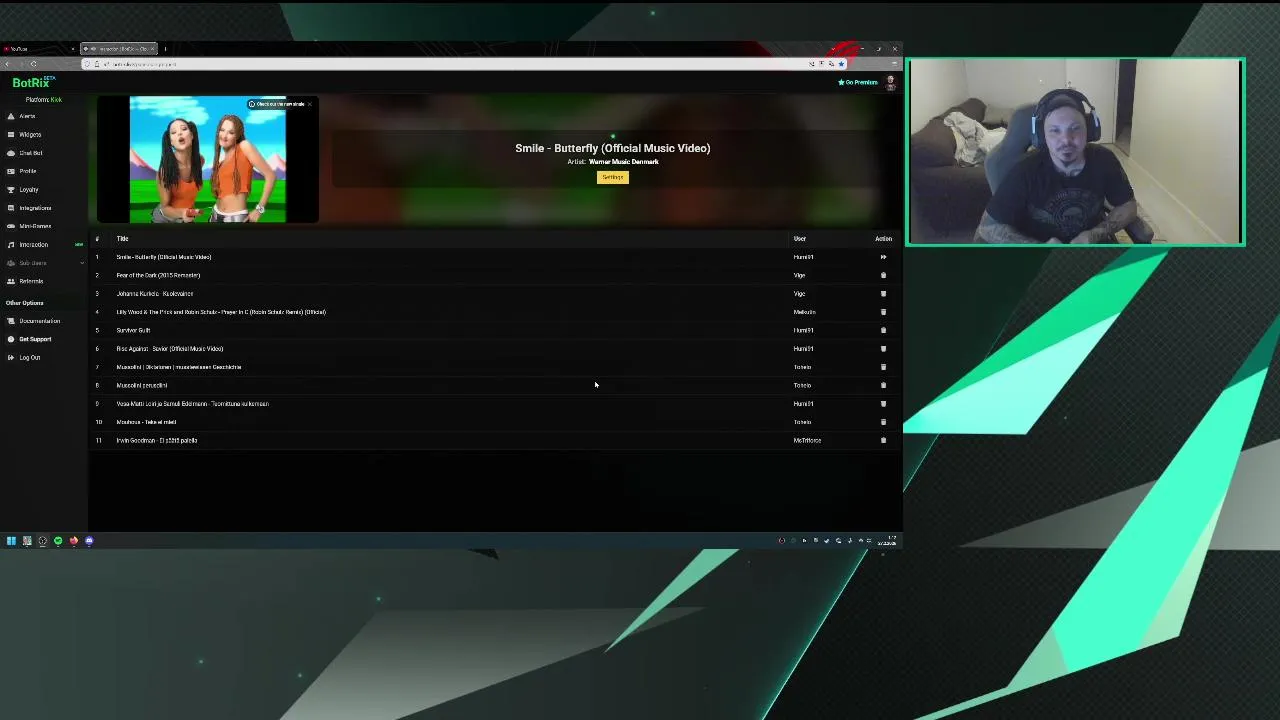
Task: Open the user avatar menu
Action: (x=890, y=83)
